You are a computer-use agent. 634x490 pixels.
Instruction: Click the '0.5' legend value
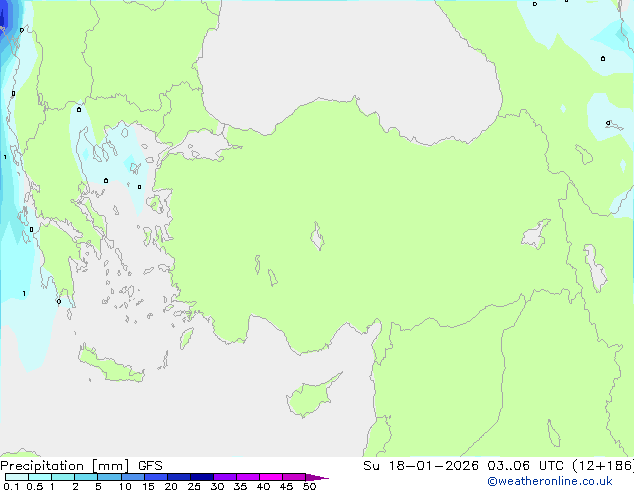coord(35,486)
